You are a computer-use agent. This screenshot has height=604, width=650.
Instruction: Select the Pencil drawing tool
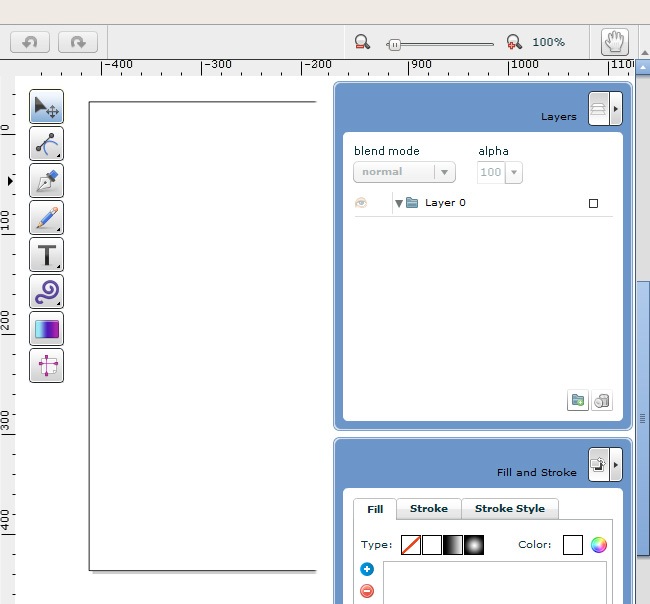[x=46, y=218]
